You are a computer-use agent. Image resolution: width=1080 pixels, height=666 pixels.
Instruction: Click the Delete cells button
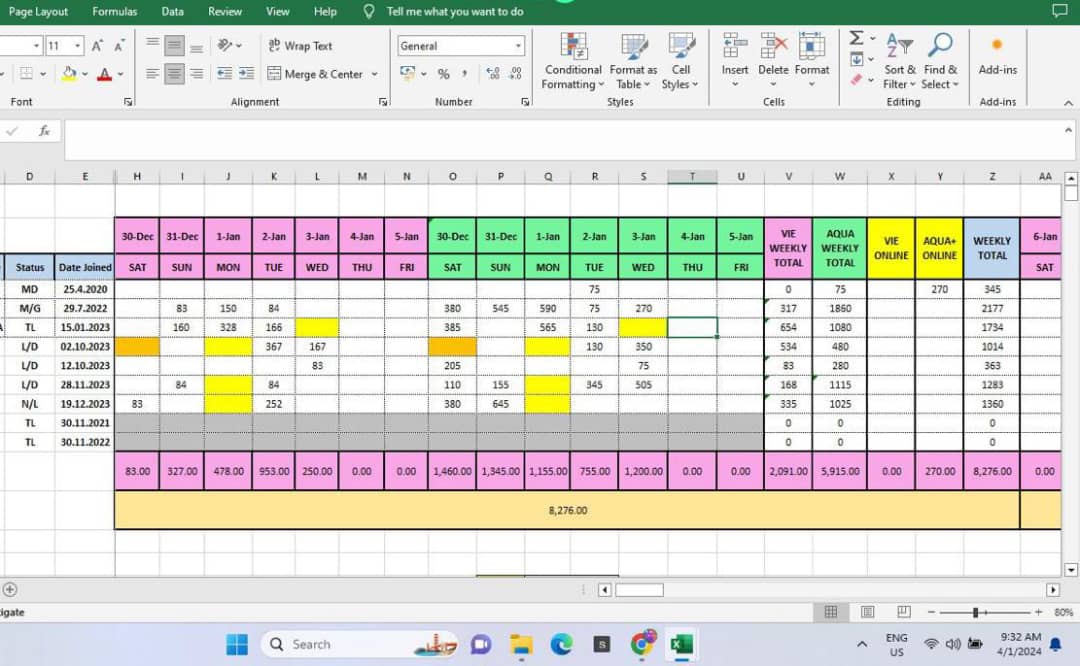coord(773,60)
